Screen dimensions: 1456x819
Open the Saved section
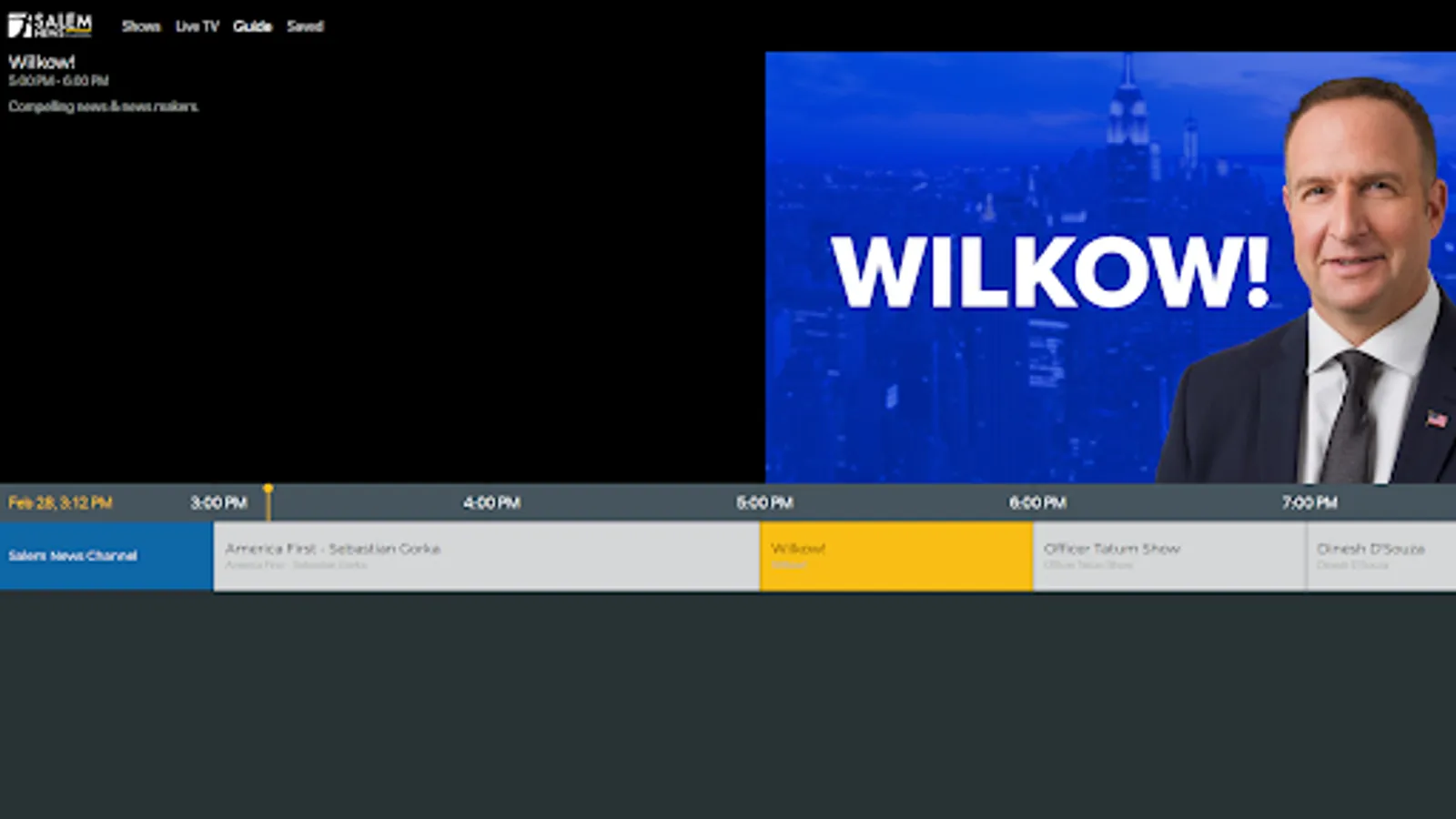[x=305, y=26]
